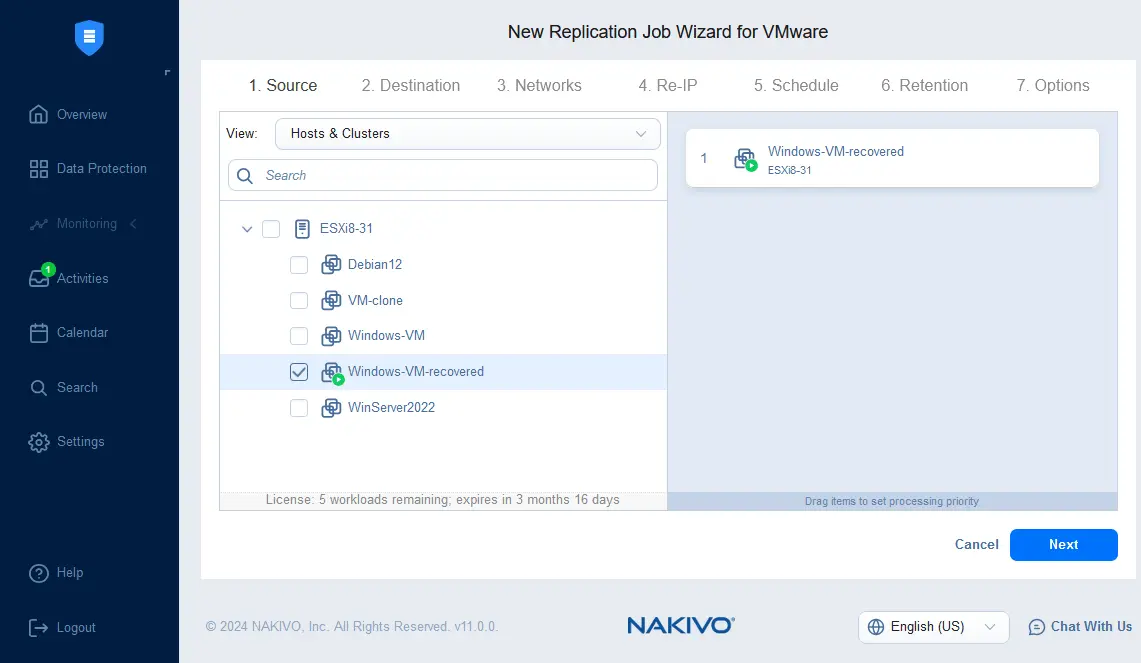Go to the 4. Re-IP step
The width and height of the screenshot is (1141, 663).
[667, 85]
